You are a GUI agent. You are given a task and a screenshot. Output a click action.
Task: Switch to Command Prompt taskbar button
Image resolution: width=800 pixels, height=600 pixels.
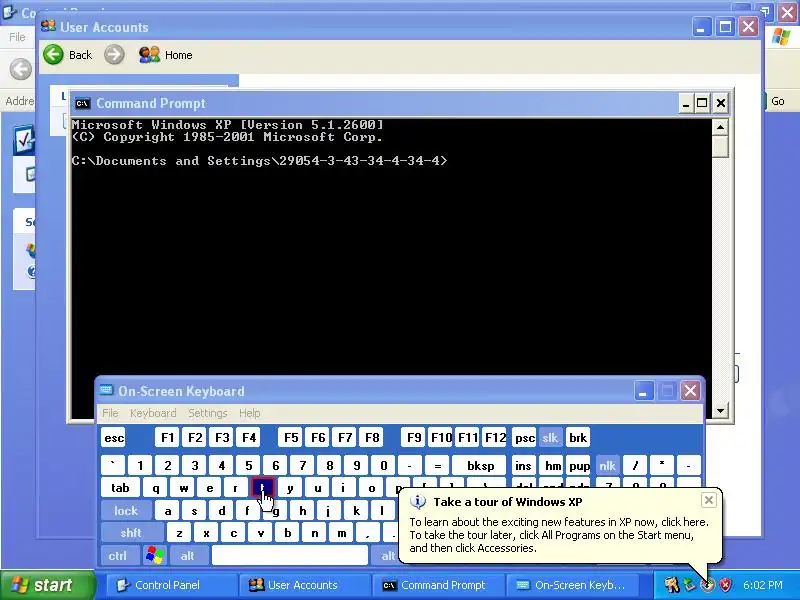tap(437, 585)
